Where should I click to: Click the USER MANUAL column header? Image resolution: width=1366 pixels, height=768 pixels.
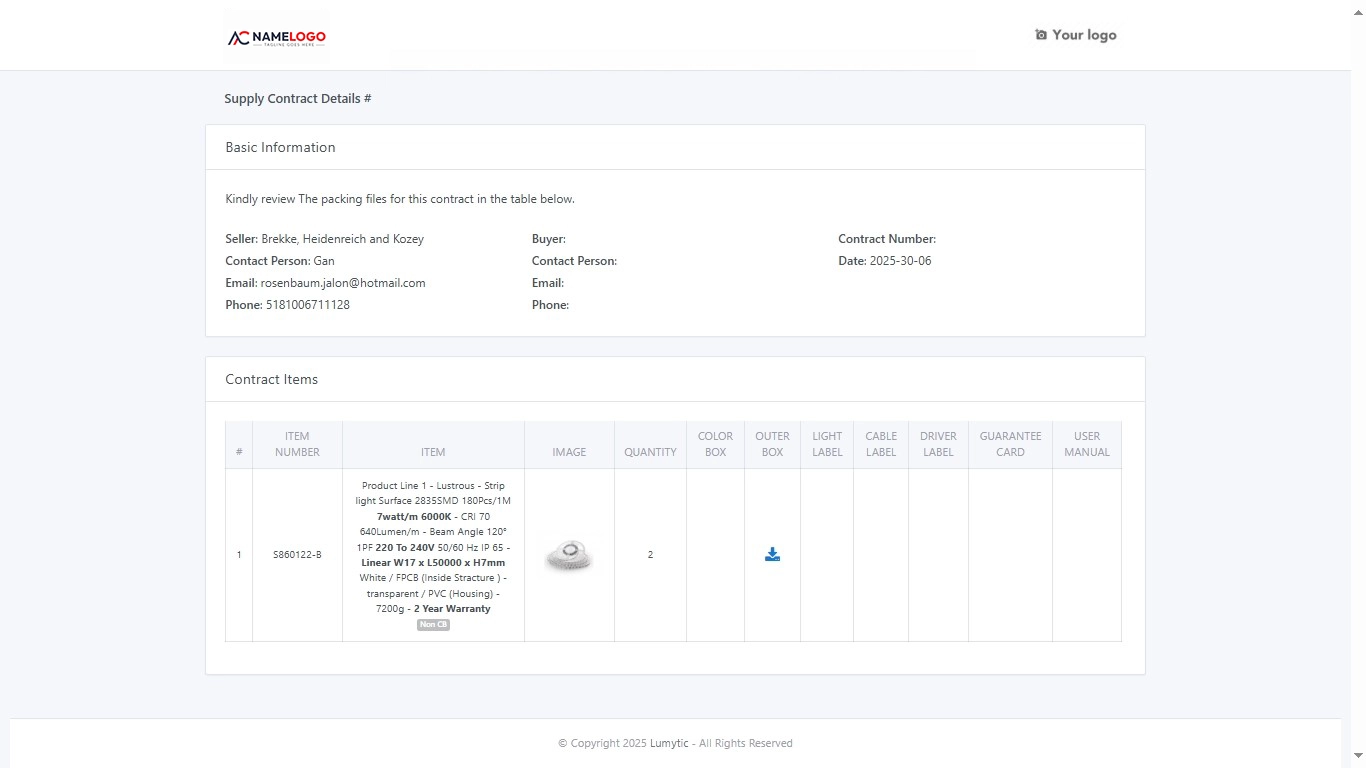(1087, 444)
